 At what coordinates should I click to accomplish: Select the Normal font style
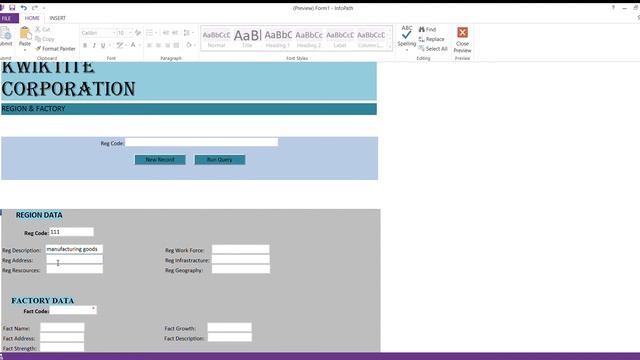pos(216,39)
